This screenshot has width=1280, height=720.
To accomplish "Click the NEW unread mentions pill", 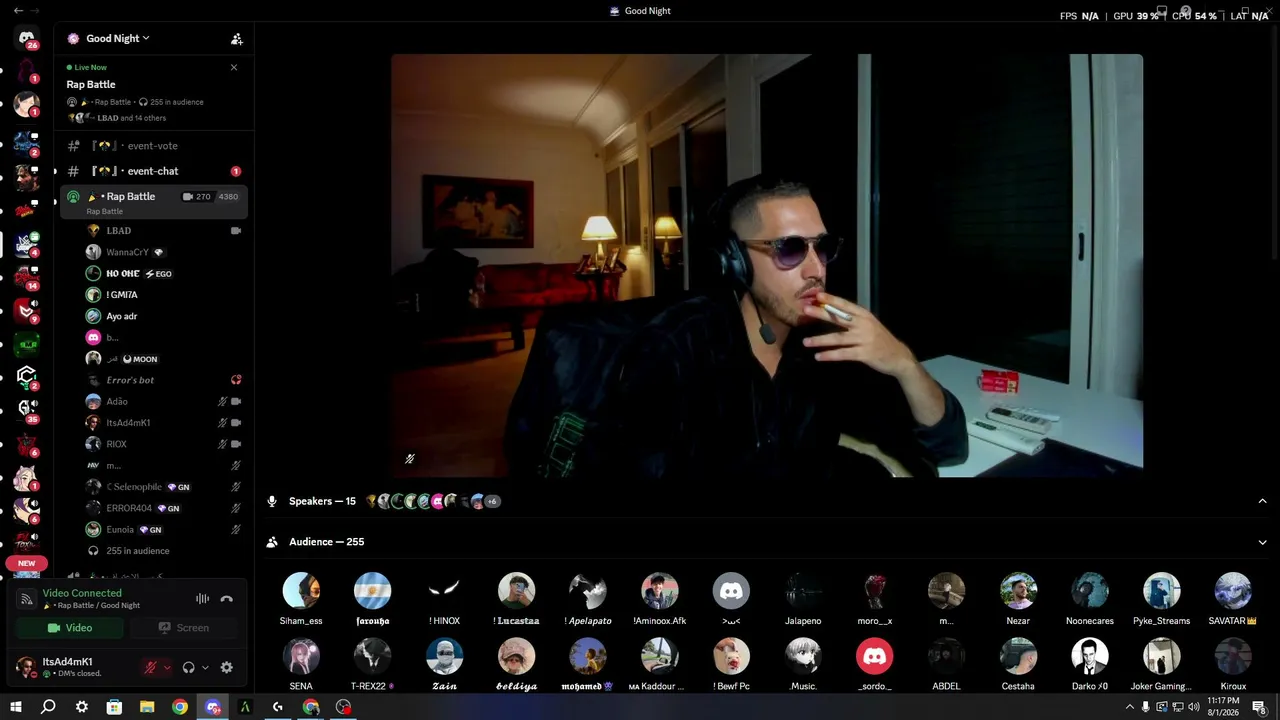I will coord(27,563).
